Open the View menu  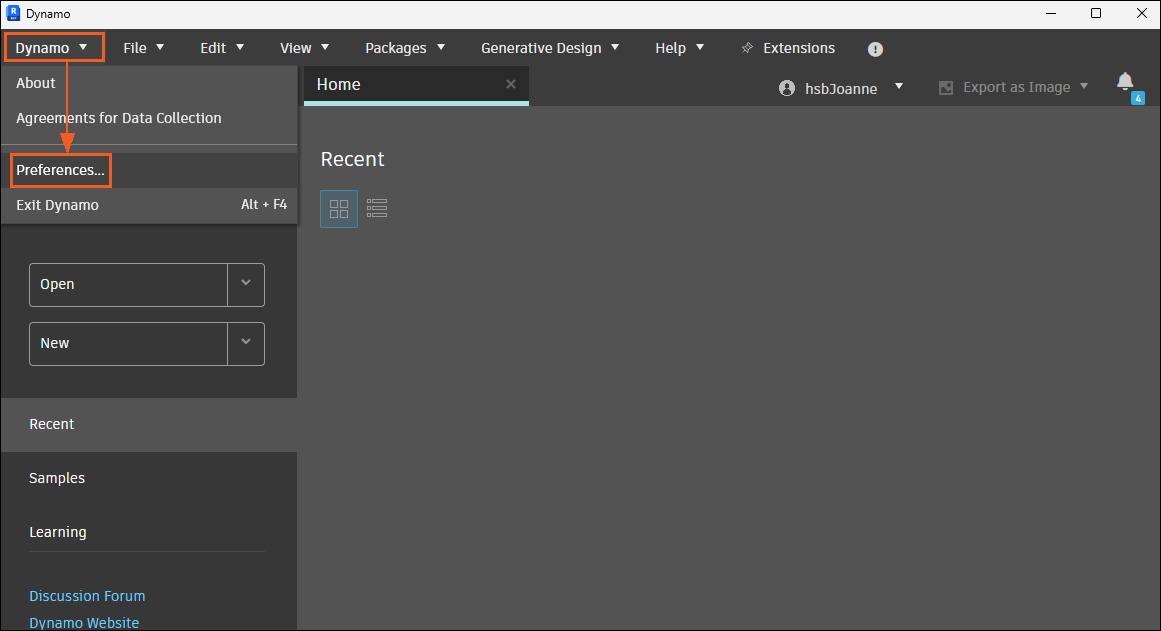(x=304, y=47)
